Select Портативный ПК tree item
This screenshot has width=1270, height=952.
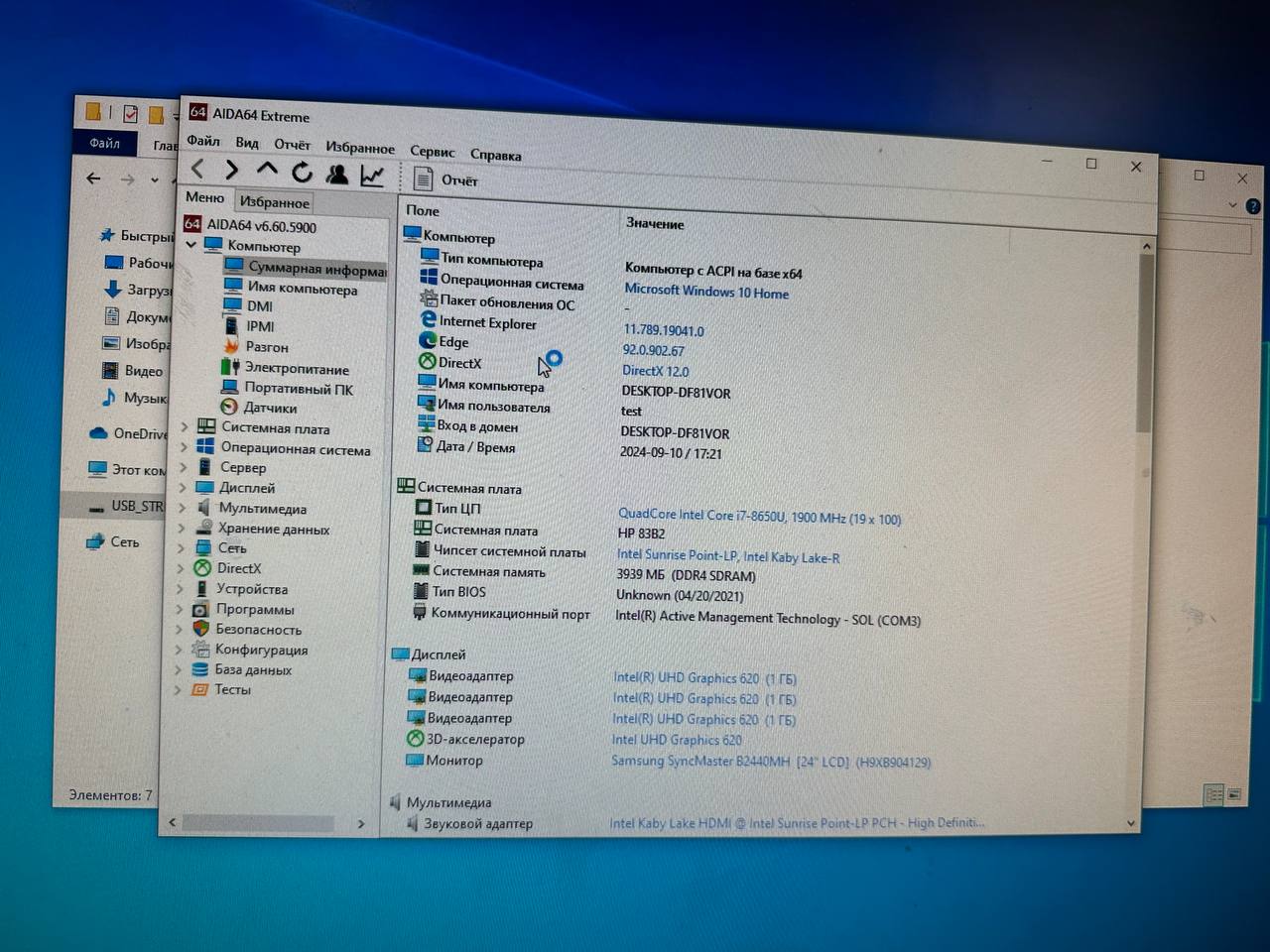click(x=286, y=389)
